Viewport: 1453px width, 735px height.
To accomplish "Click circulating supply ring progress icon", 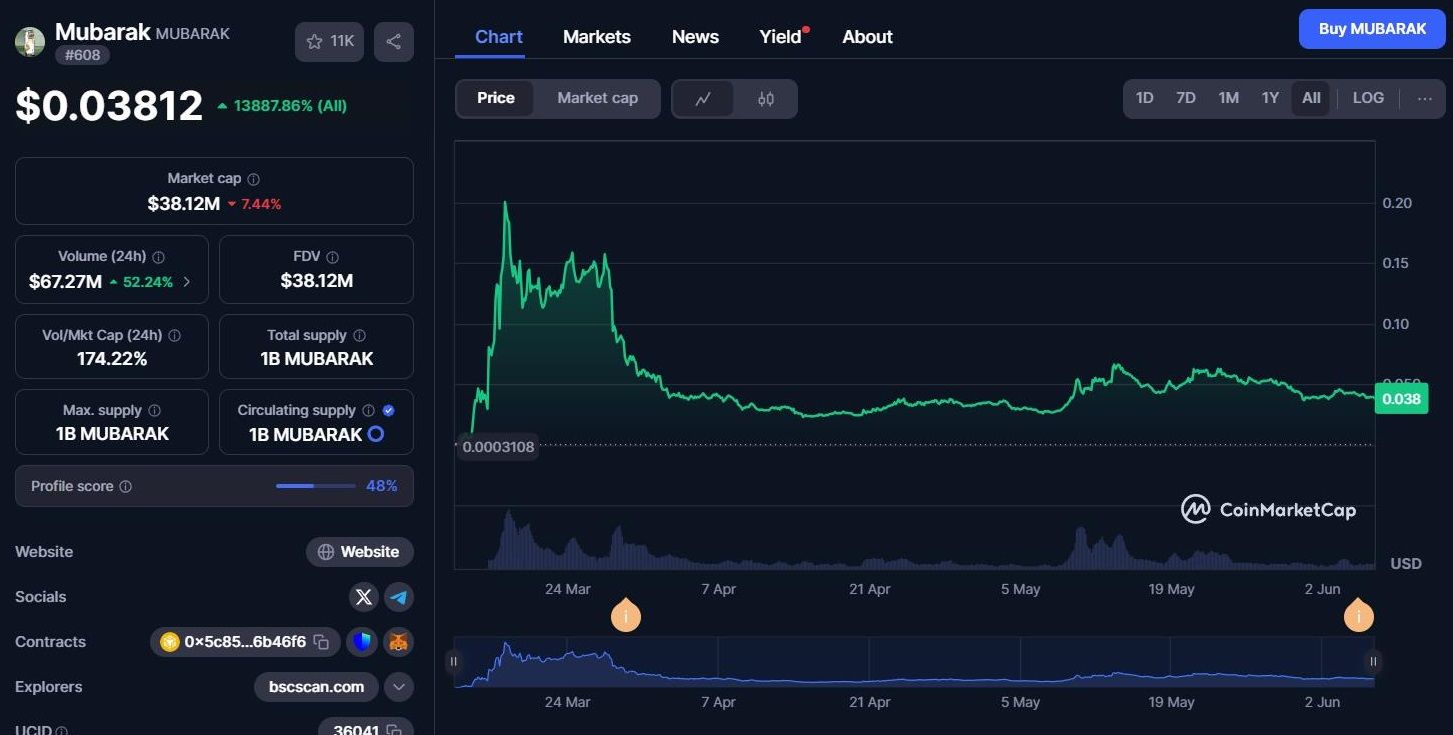I will tap(376, 435).
